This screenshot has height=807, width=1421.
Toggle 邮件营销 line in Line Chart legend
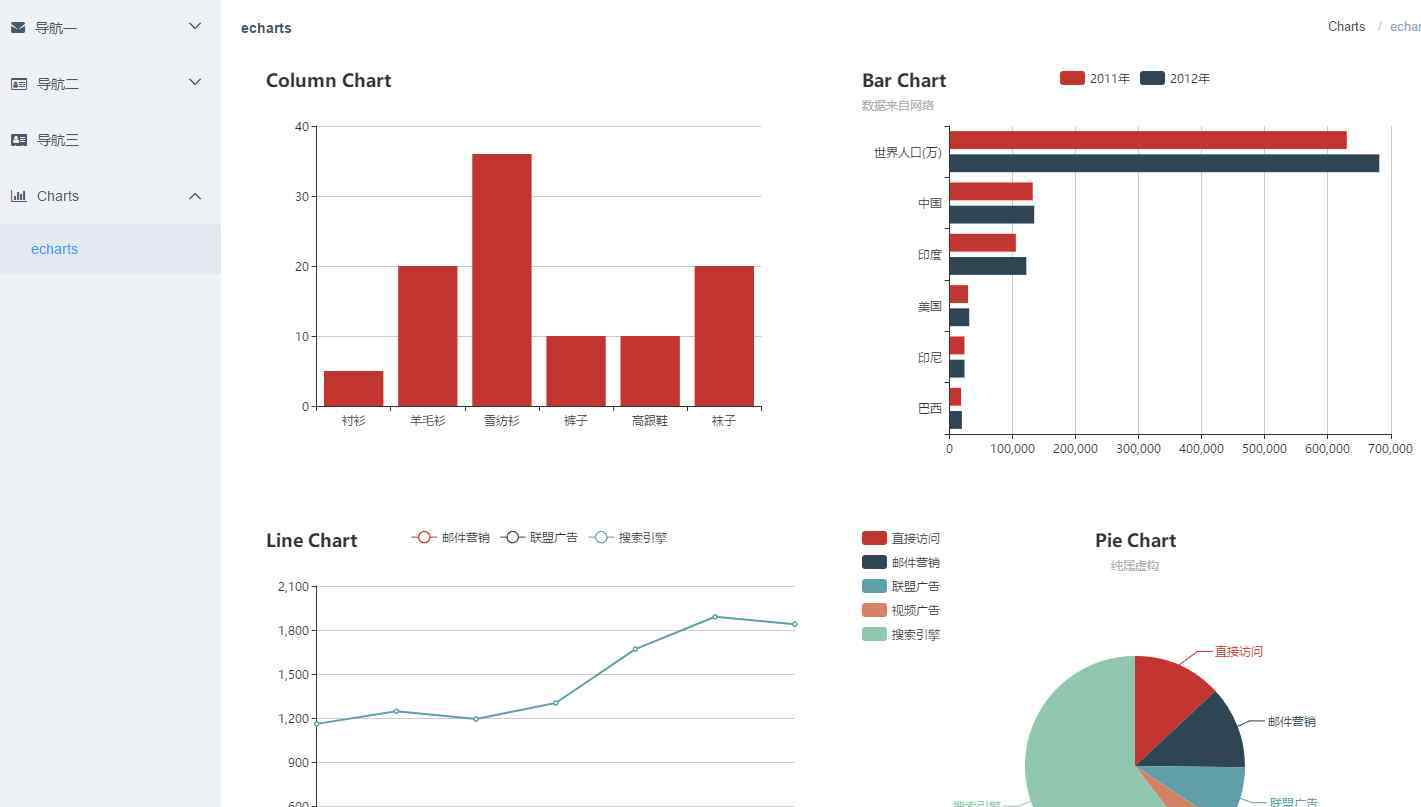tap(450, 537)
